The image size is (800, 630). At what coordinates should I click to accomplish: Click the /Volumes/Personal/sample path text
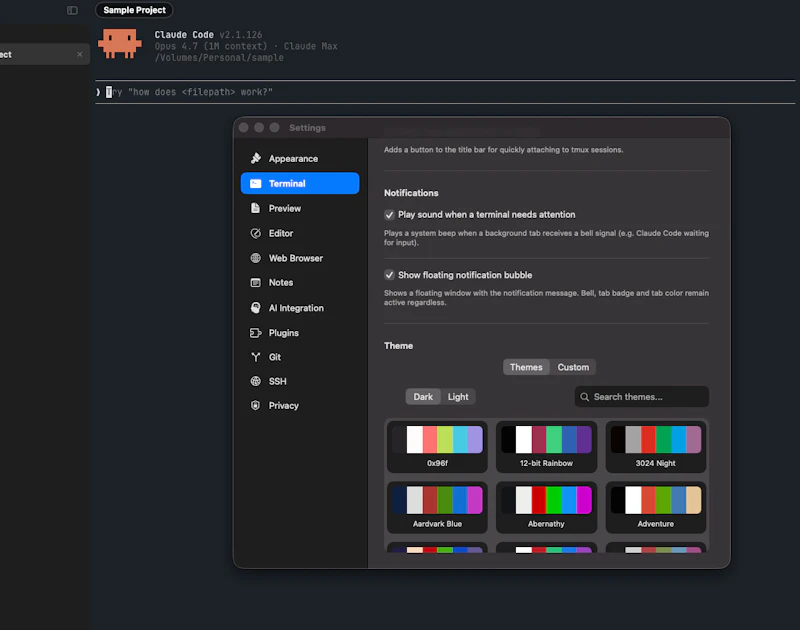point(219,58)
